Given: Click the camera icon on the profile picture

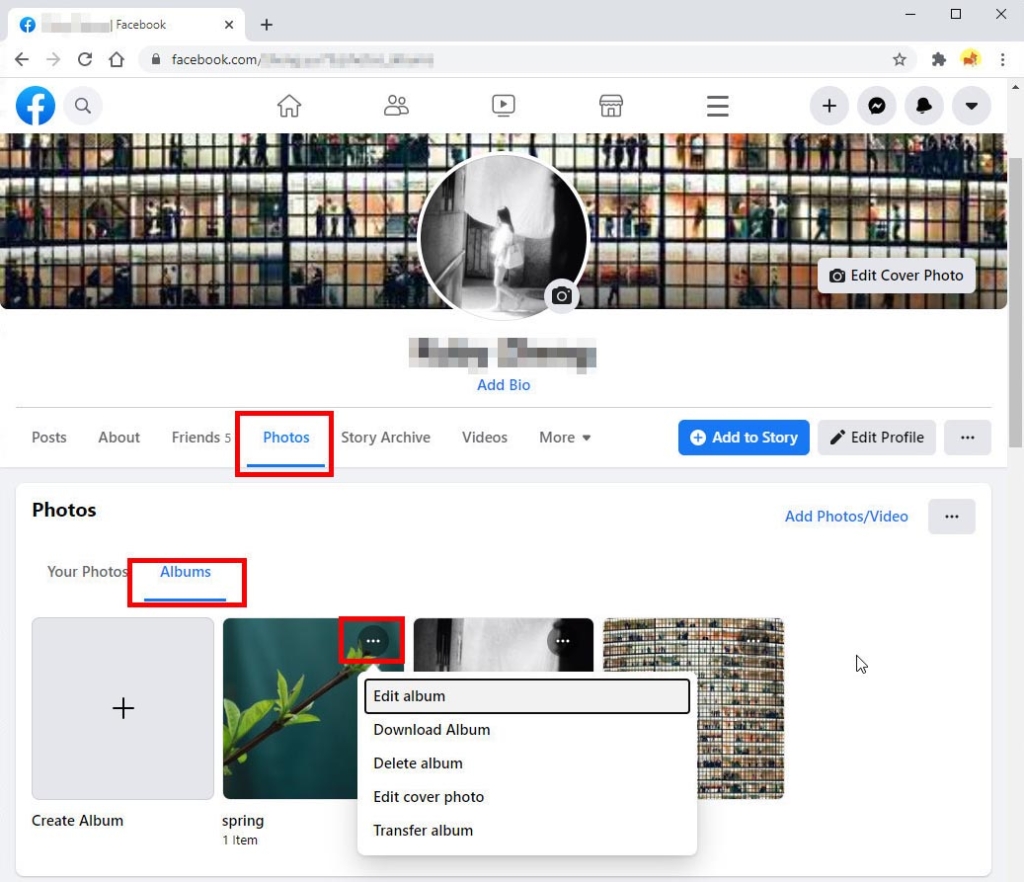Looking at the screenshot, I should pyautogui.click(x=561, y=296).
